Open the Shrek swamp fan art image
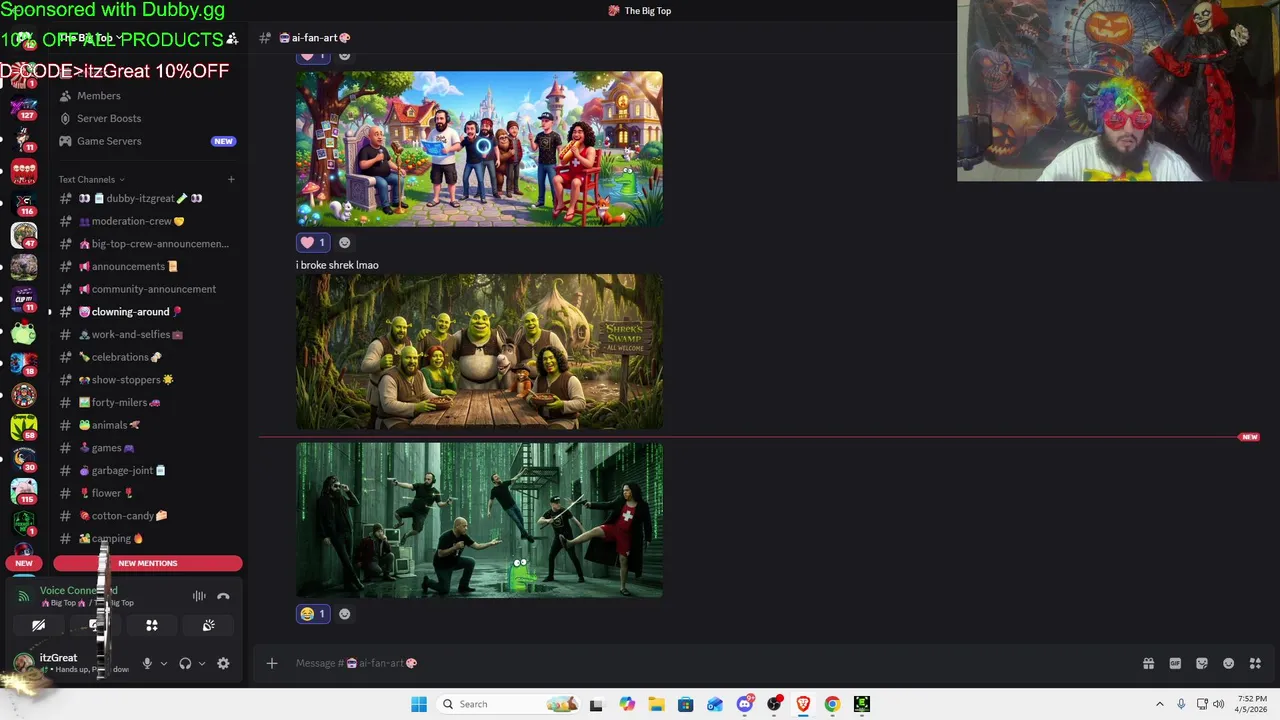This screenshot has width=1280, height=720. [479, 352]
